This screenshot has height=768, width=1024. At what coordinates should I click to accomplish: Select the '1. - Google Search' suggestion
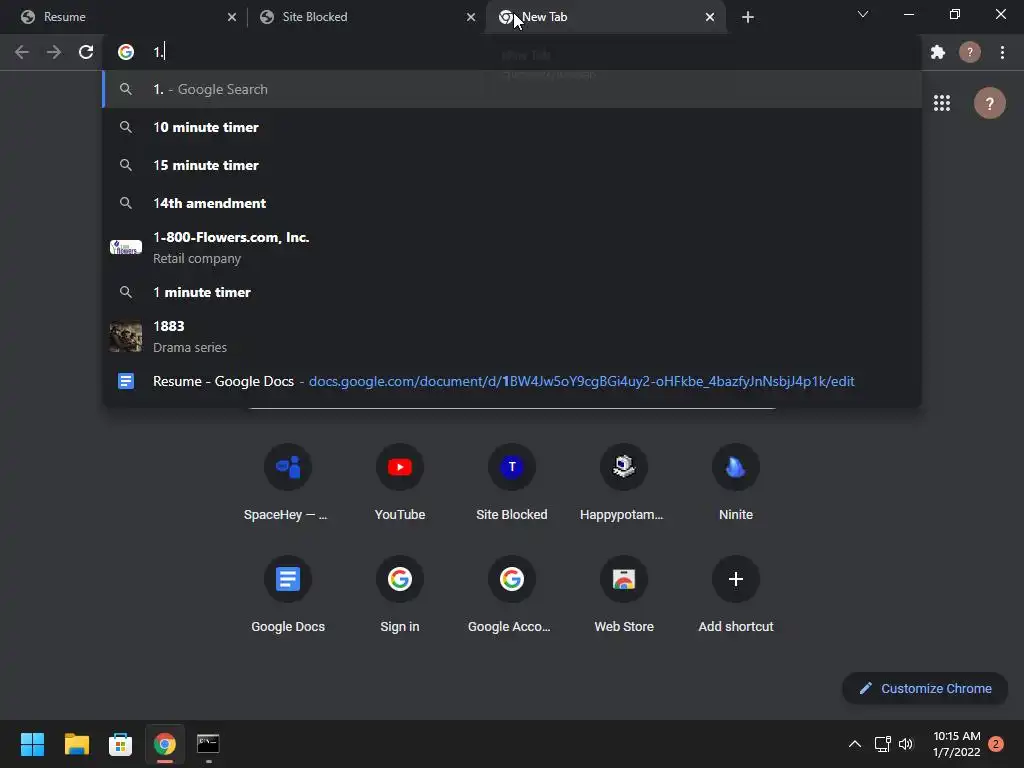click(512, 89)
